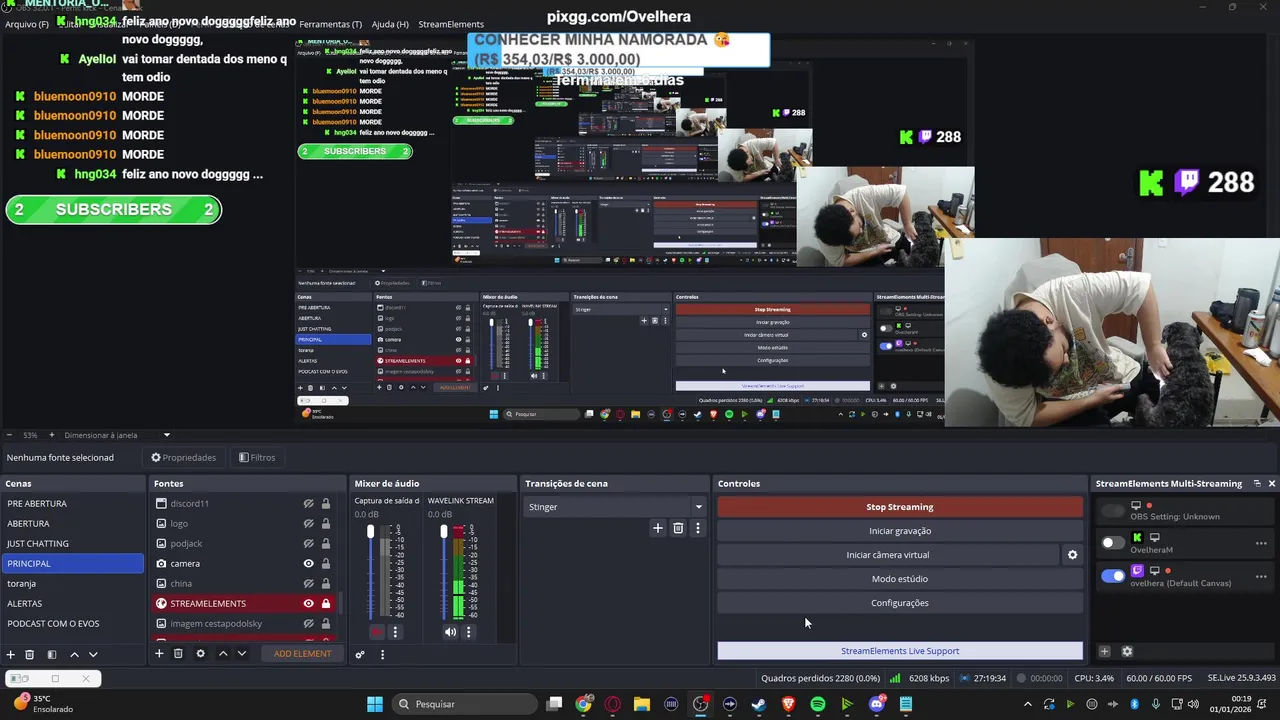Select the JUST CHATTING scene

click(x=72, y=544)
